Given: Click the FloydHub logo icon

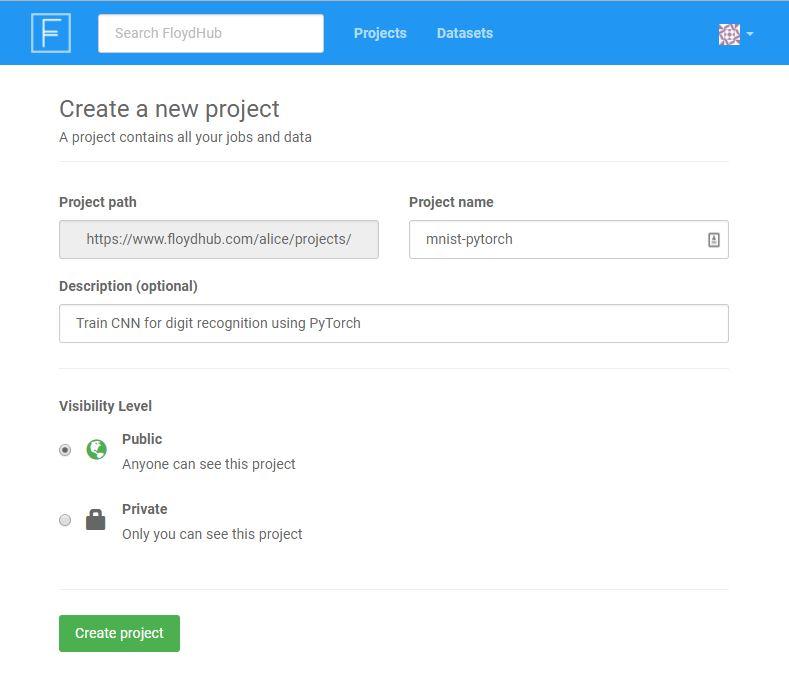Looking at the screenshot, I should [51, 33].
